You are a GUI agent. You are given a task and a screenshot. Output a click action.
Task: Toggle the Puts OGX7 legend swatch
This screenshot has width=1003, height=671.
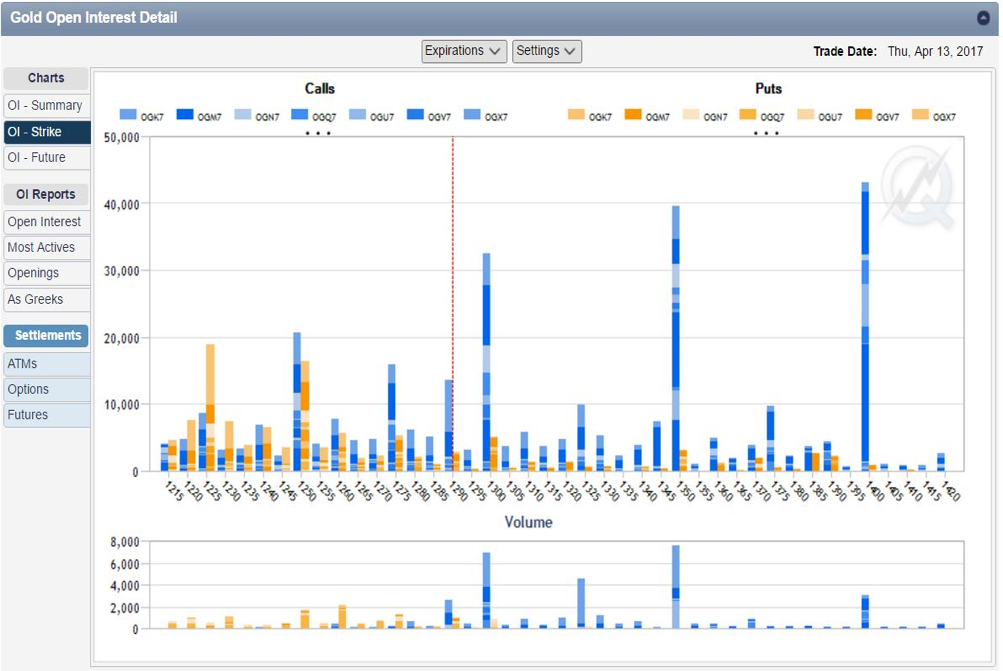tap(920, 114)
